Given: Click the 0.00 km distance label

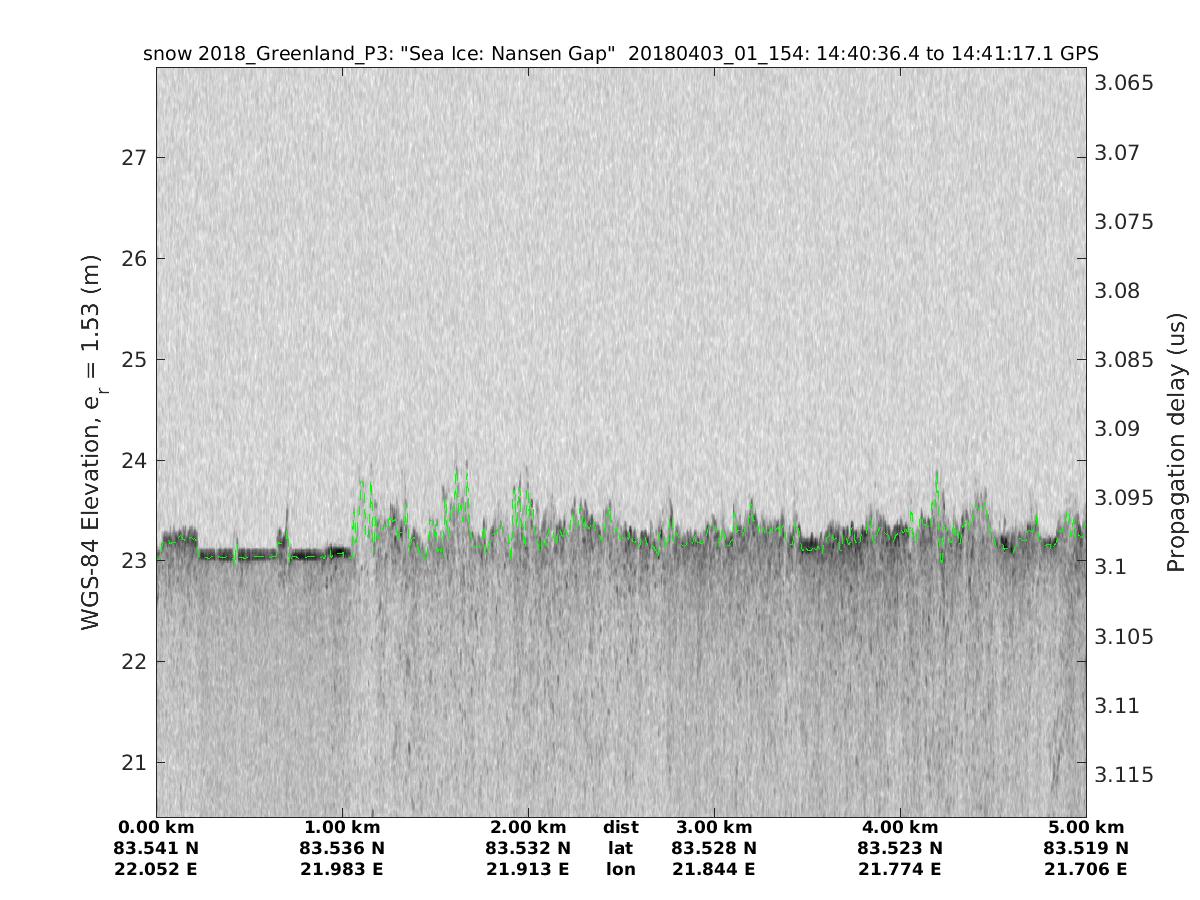Looking at the screenshot, I should pos(156,828).
